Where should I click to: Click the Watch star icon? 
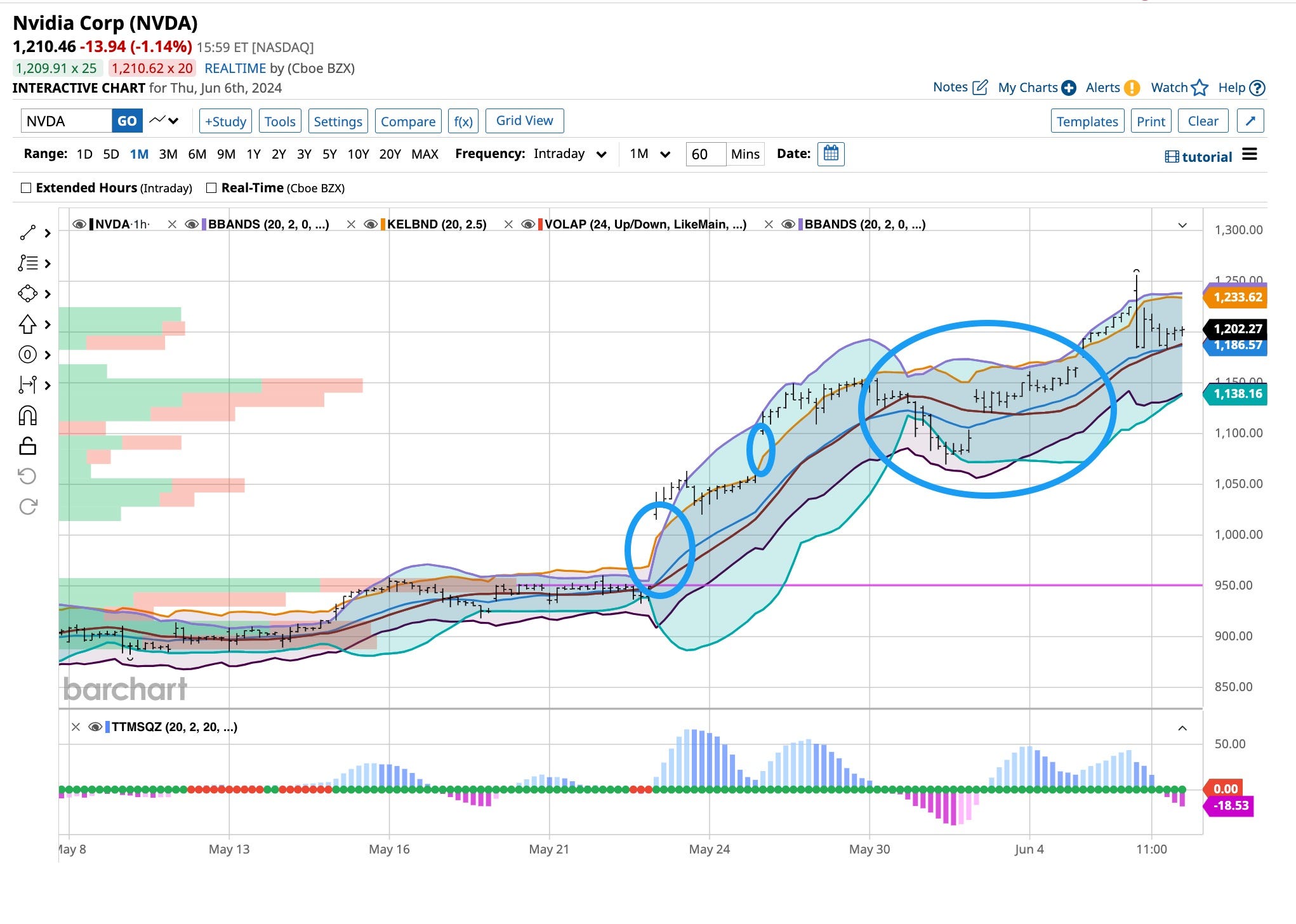pyautogui.click(x=1200, y=88)
